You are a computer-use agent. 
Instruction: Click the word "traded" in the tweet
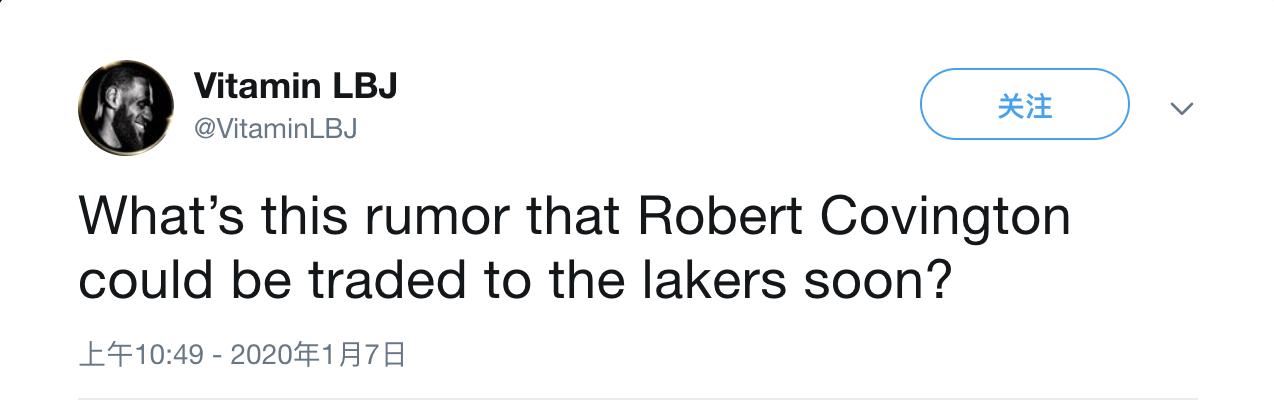387,281
